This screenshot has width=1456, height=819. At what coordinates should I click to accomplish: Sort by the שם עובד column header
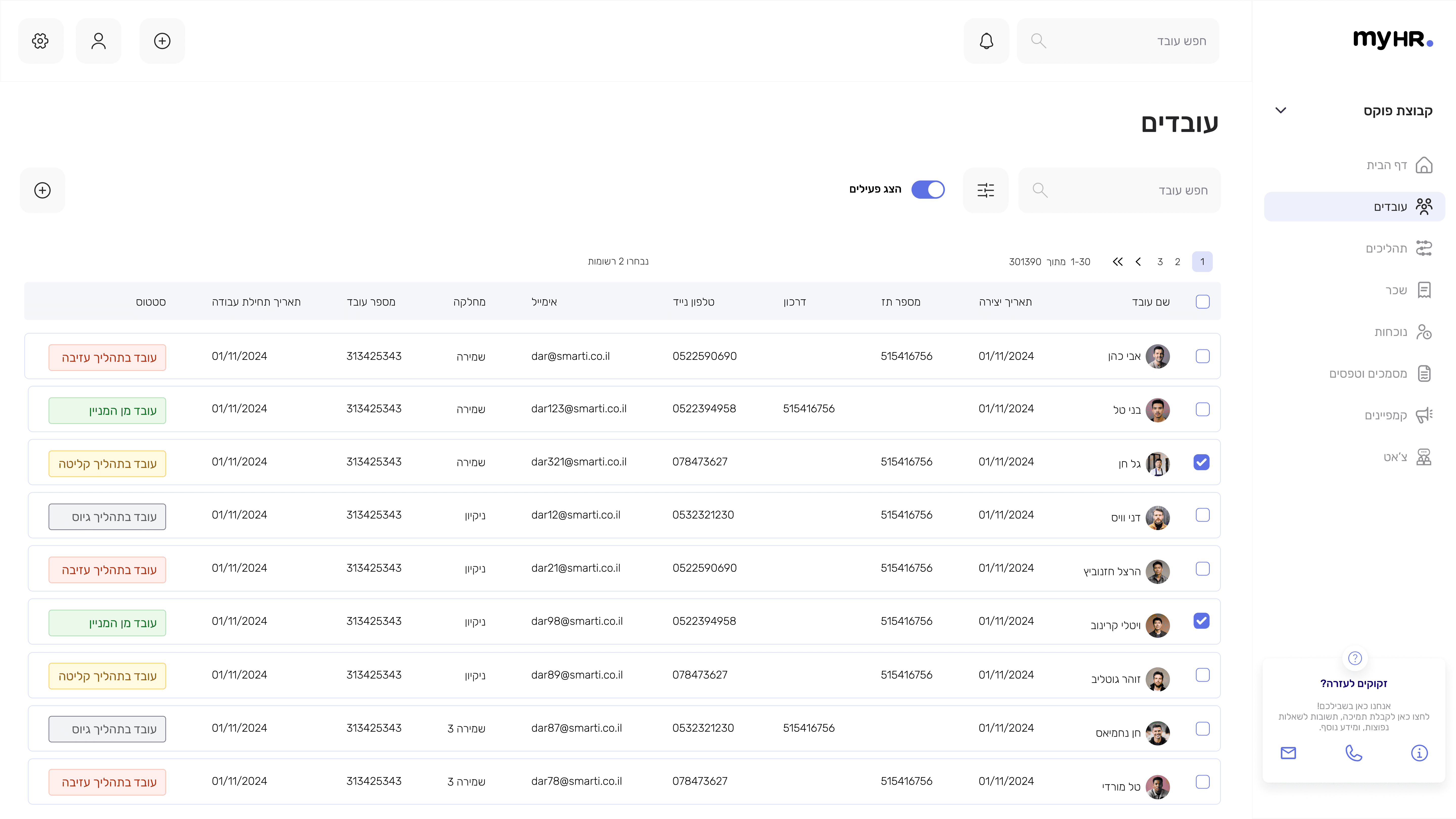pyautogui.click(x=1151, y=302)
